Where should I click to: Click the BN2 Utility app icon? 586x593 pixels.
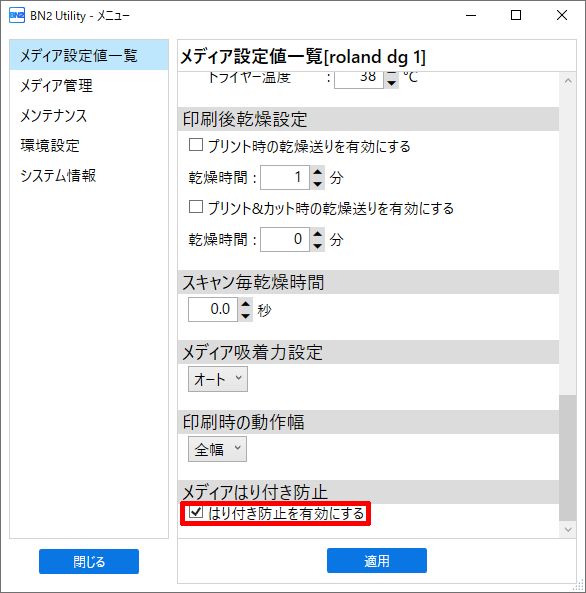17,16
